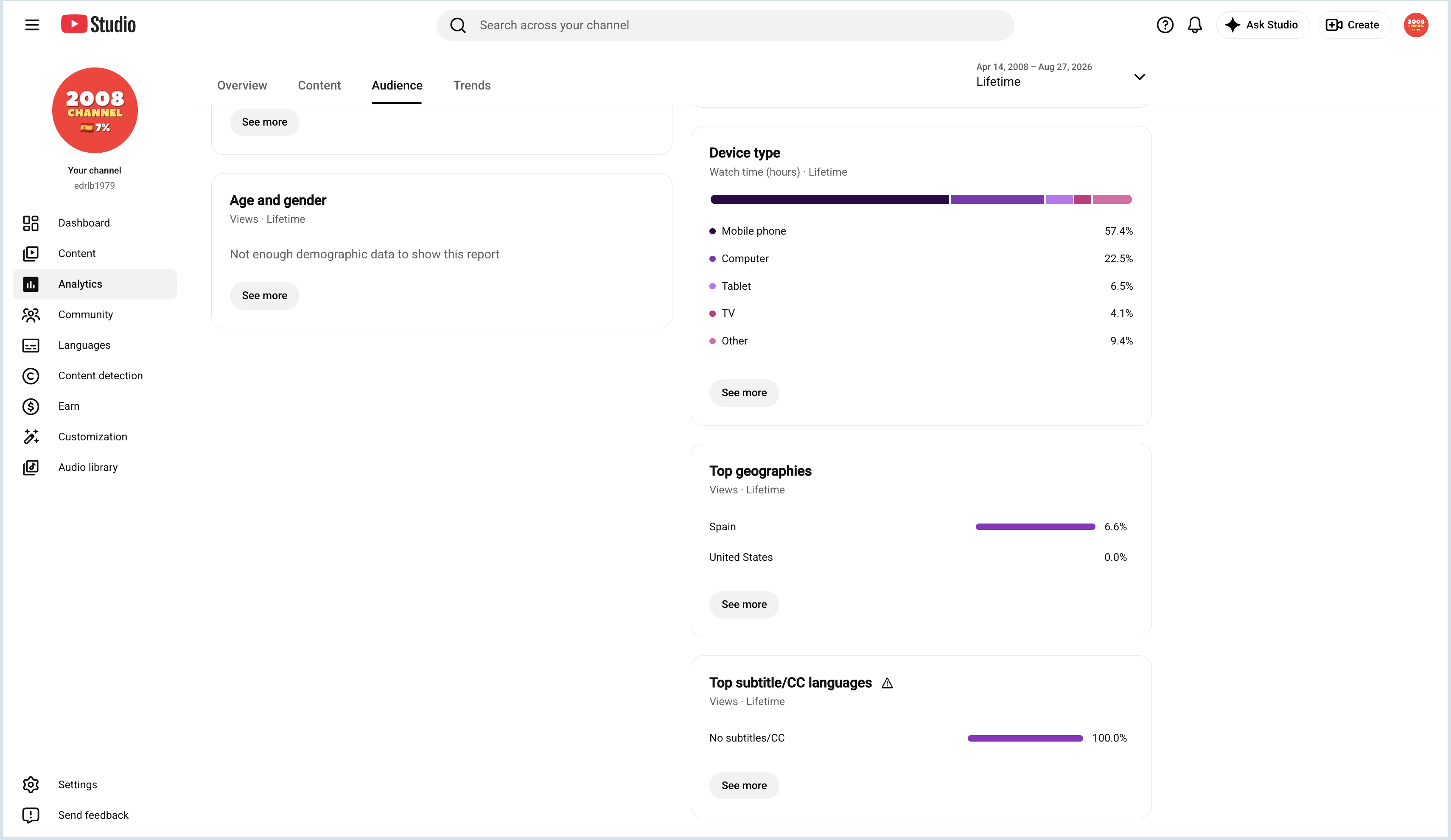The width and height of the screenshot is (1451, 840).
Task: Click the Search across your channel field
Action: click(725, 25)
